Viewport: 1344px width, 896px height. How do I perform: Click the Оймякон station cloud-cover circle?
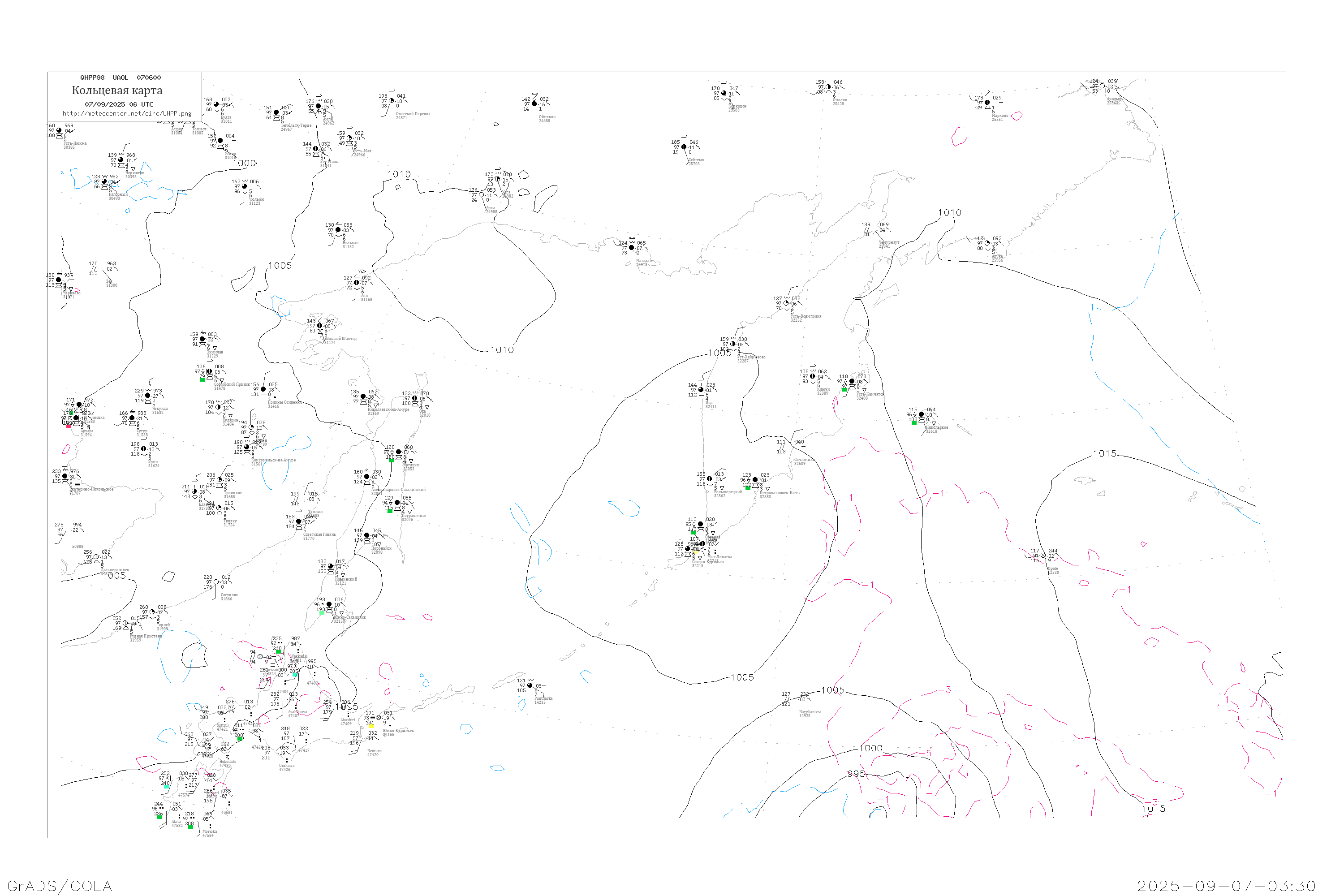coord(534,104)
